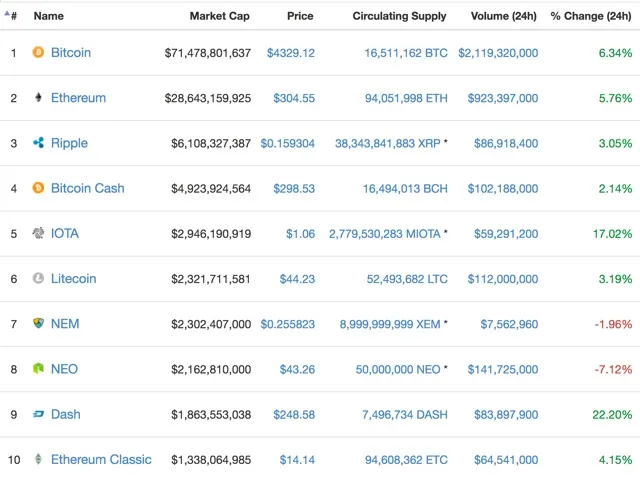640x480 pixels.
Task: Sort by Volume (24h) column header
Action: click(504, 16)
